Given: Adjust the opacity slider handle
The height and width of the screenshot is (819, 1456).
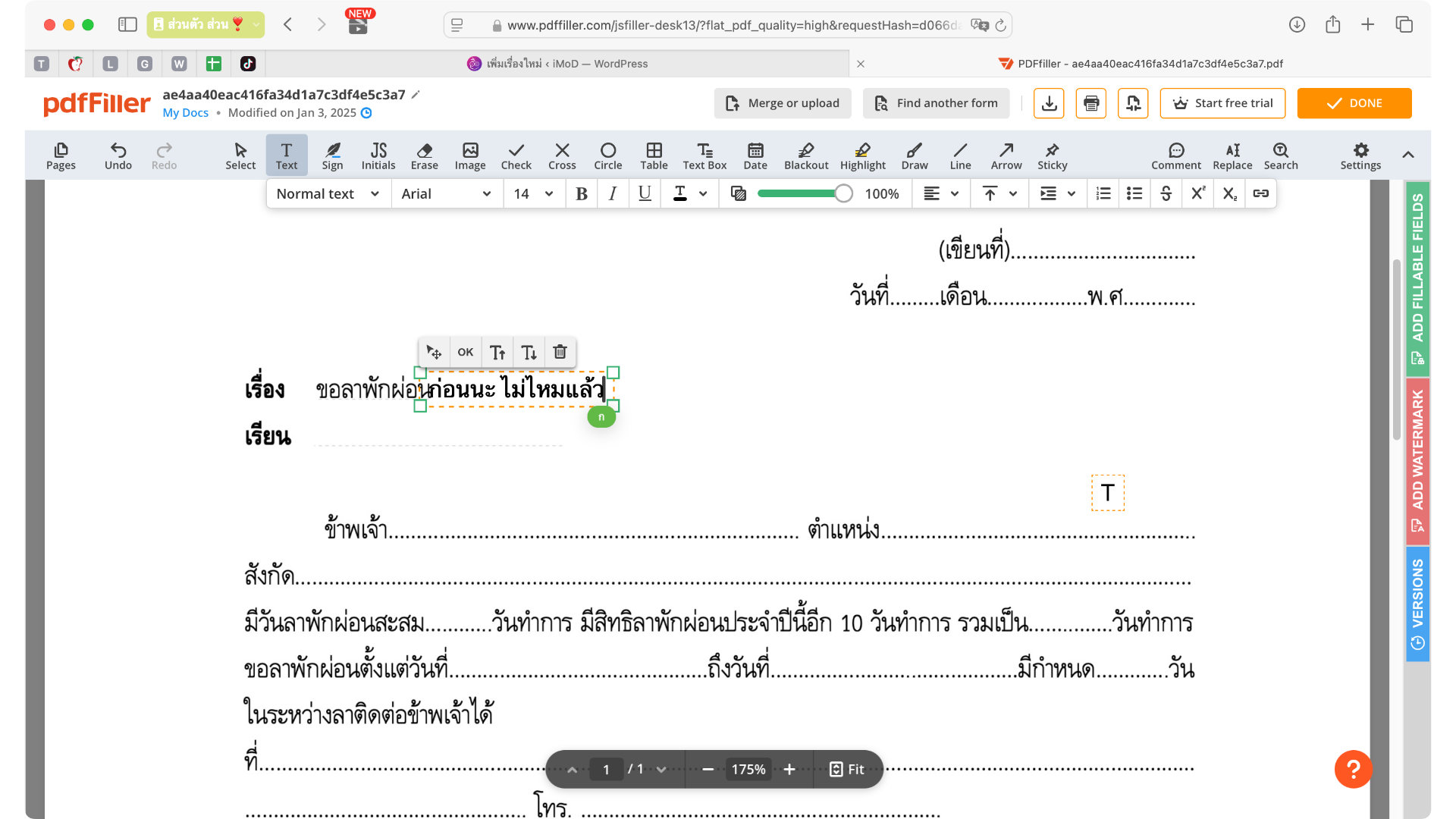Looking at the screenshot, I should [x=843, y=193].
